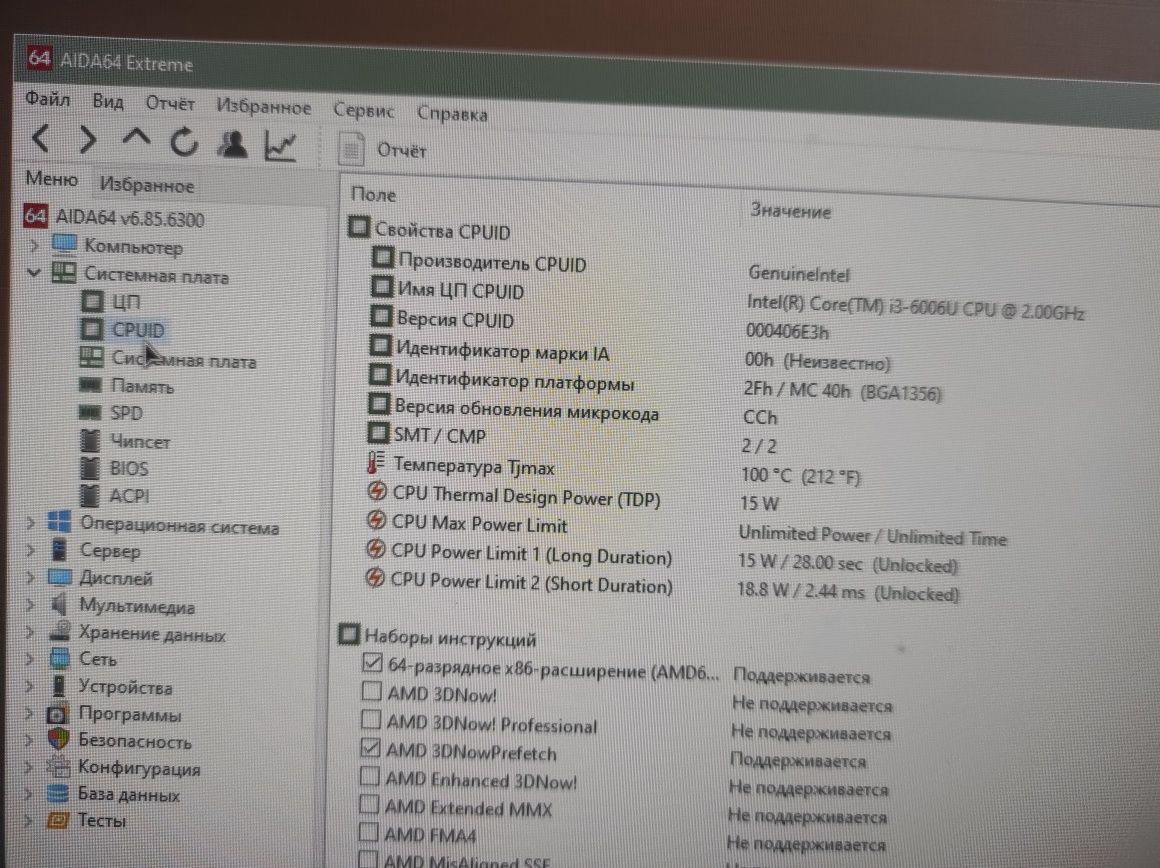Toggle the AMD 3DNow! Professional checkbox
The image size is (1160, 868).
pyautogui.click(x=371, y=719)
